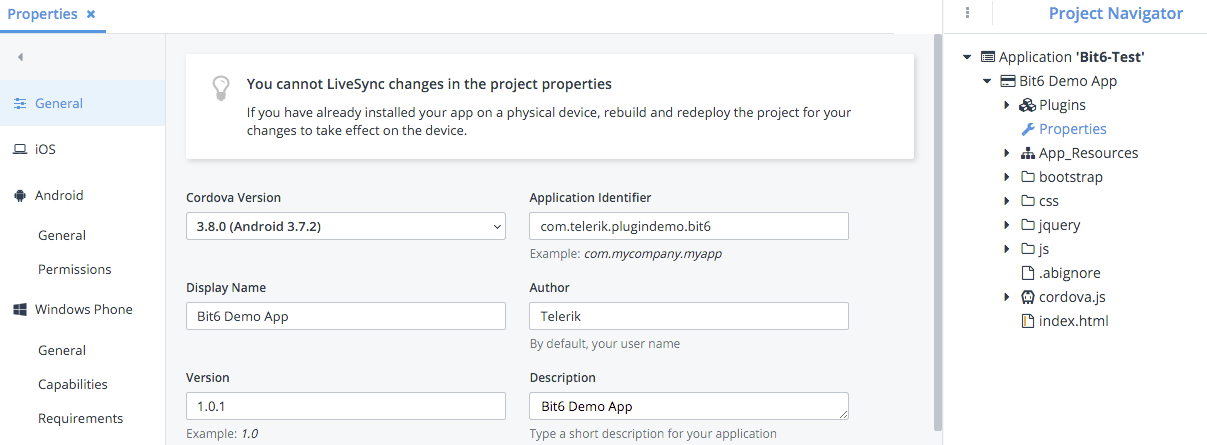1207x445 pixels.
Task: Expand the jquery folder
Action: [x=1007, y=225]
